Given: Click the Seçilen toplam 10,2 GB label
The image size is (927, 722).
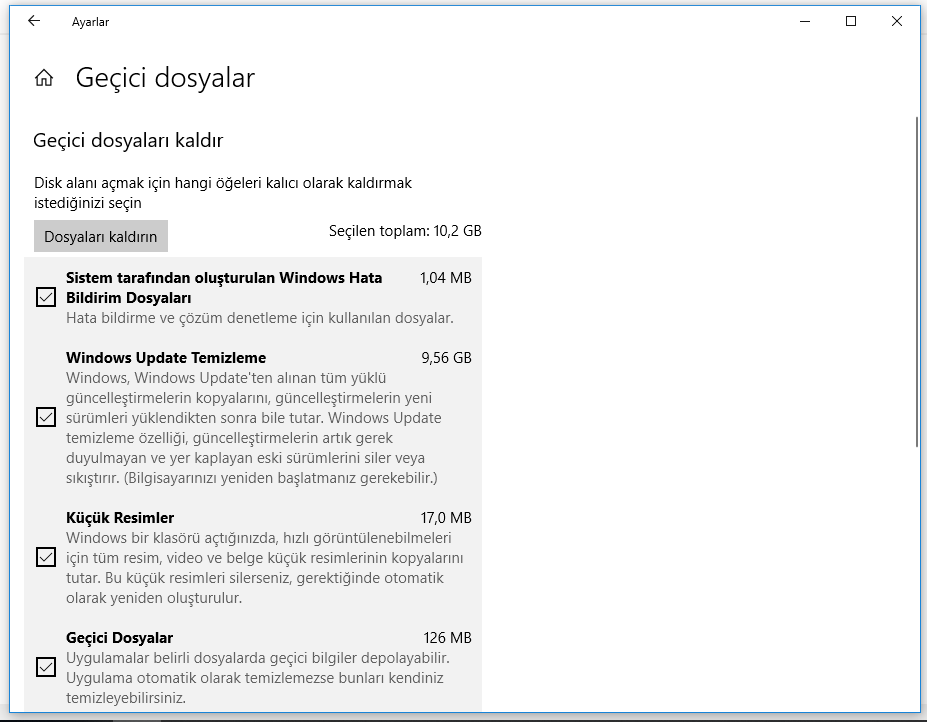Looking at the screenshot, I should click(405, 231).
